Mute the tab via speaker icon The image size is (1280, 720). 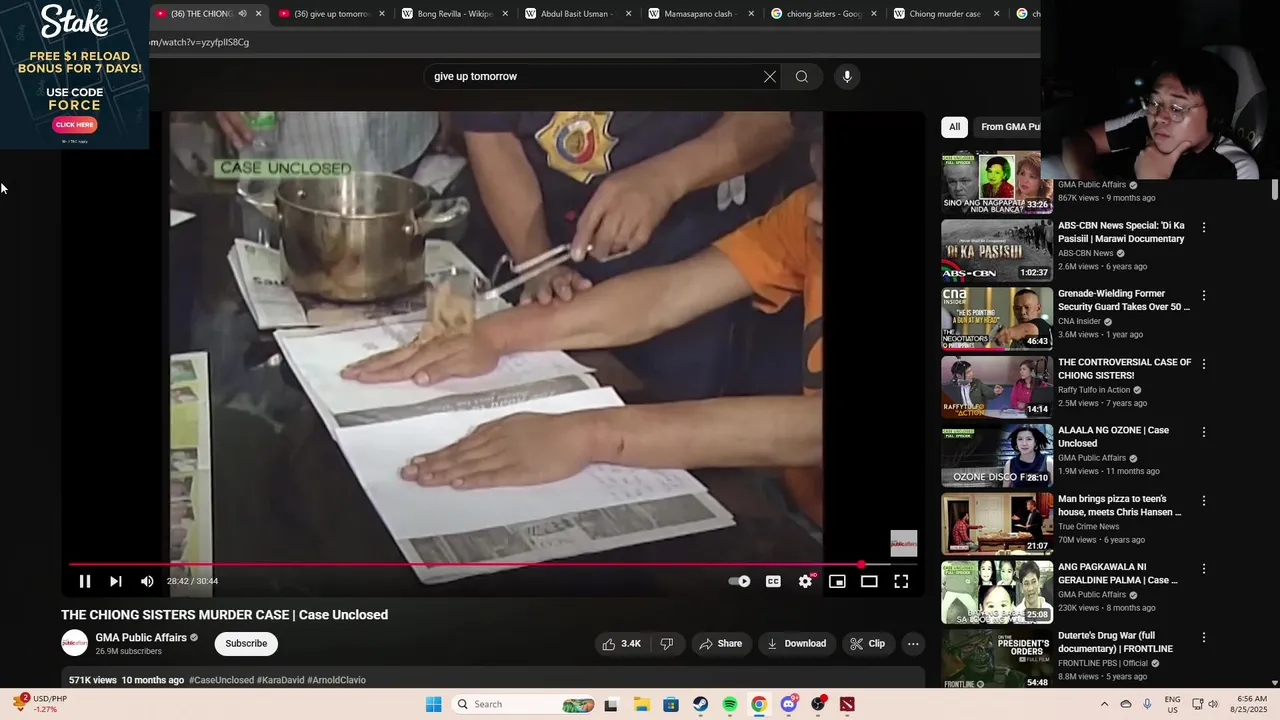242,14
